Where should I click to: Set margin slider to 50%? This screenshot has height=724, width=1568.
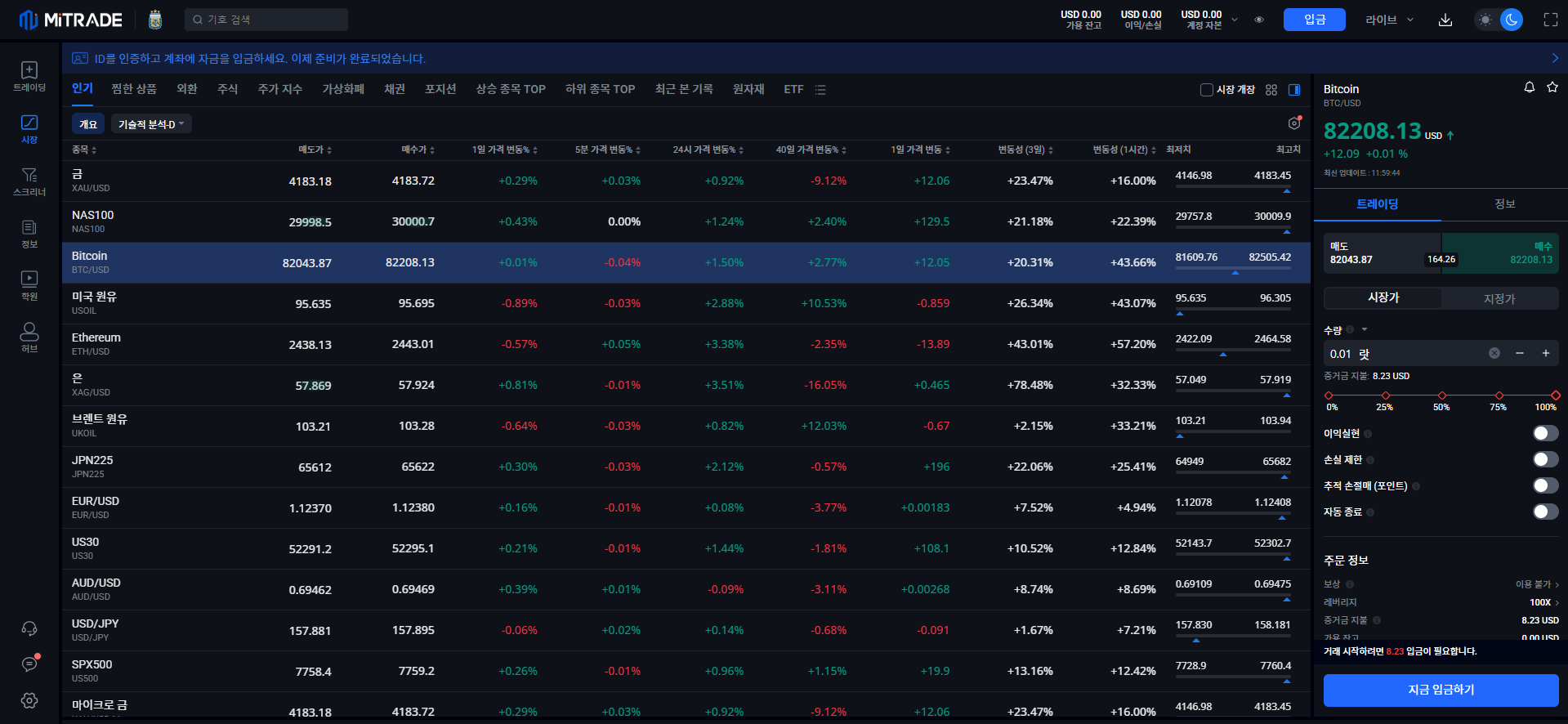click(x=1441, y=396)
